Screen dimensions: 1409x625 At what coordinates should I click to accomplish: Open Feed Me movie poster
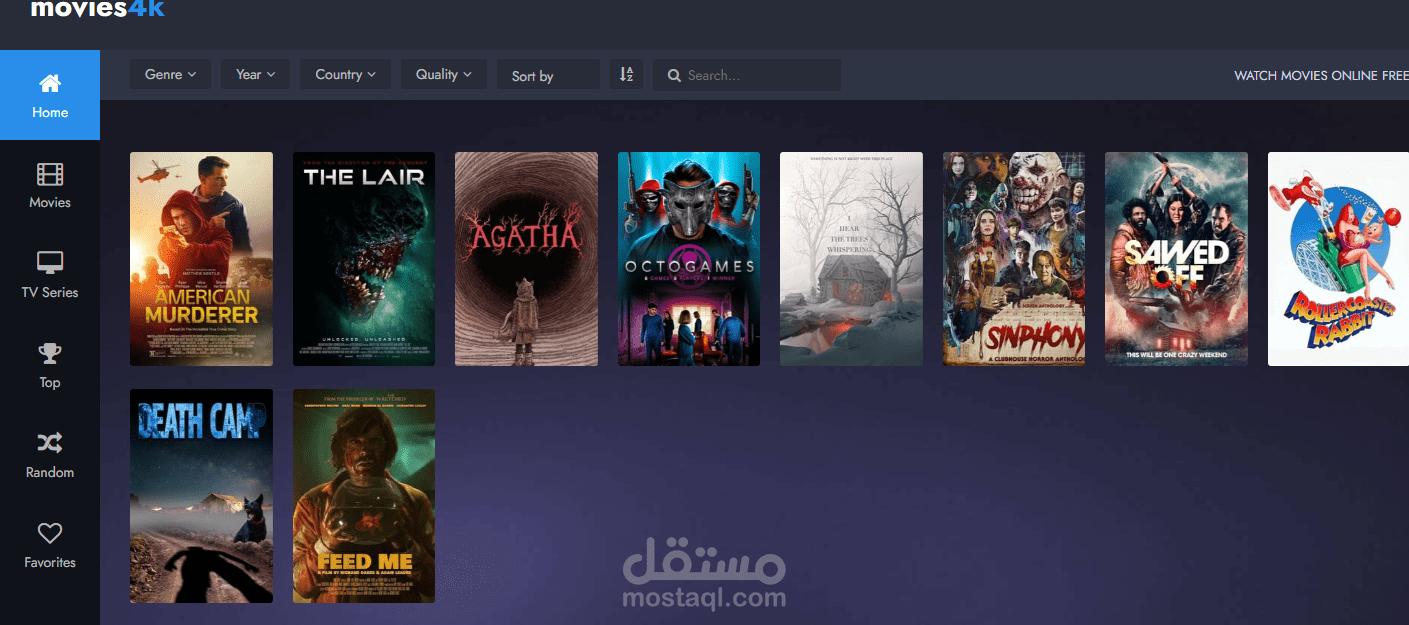[364, 496]
